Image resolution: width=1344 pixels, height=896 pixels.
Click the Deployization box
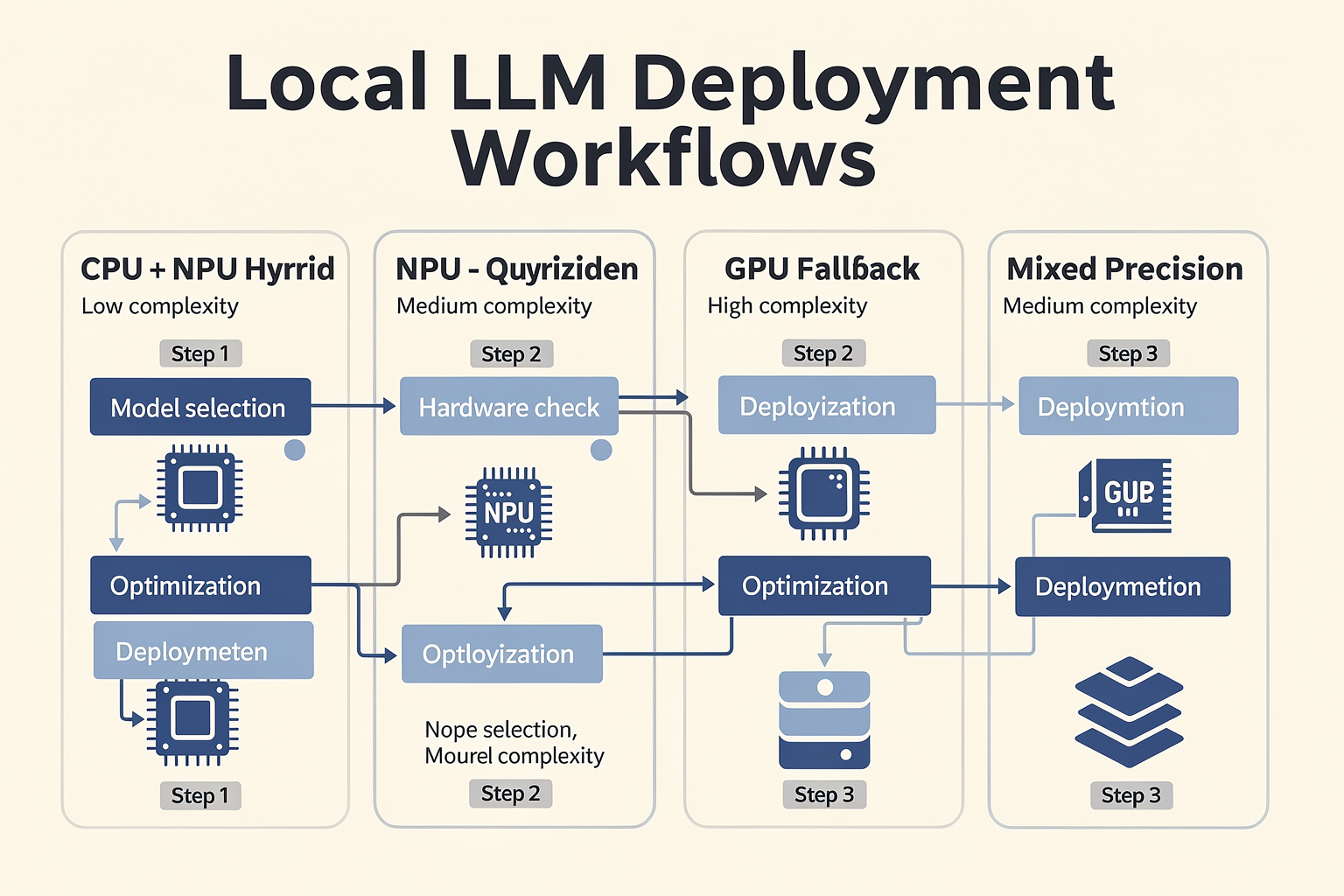pos(827,406)
